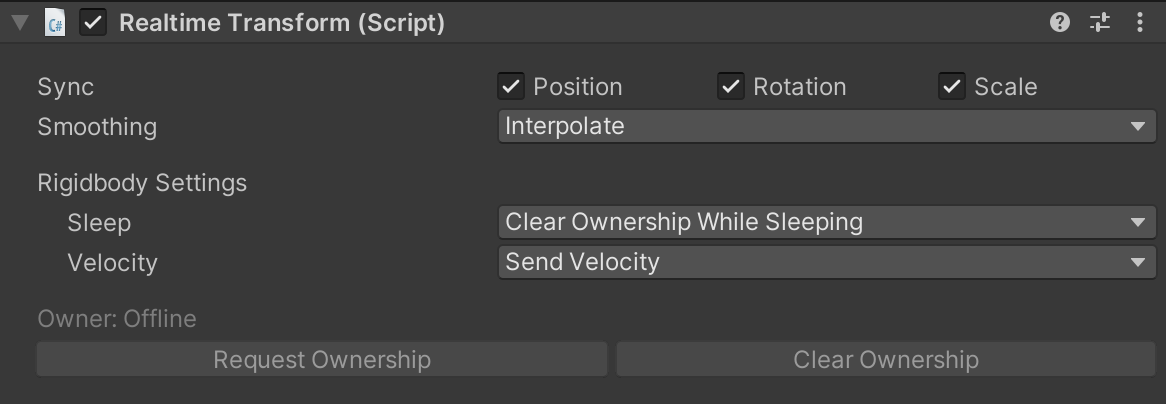Select the Smoothing property label
The width and height of the screenshot is (1166, 404).
97,127
